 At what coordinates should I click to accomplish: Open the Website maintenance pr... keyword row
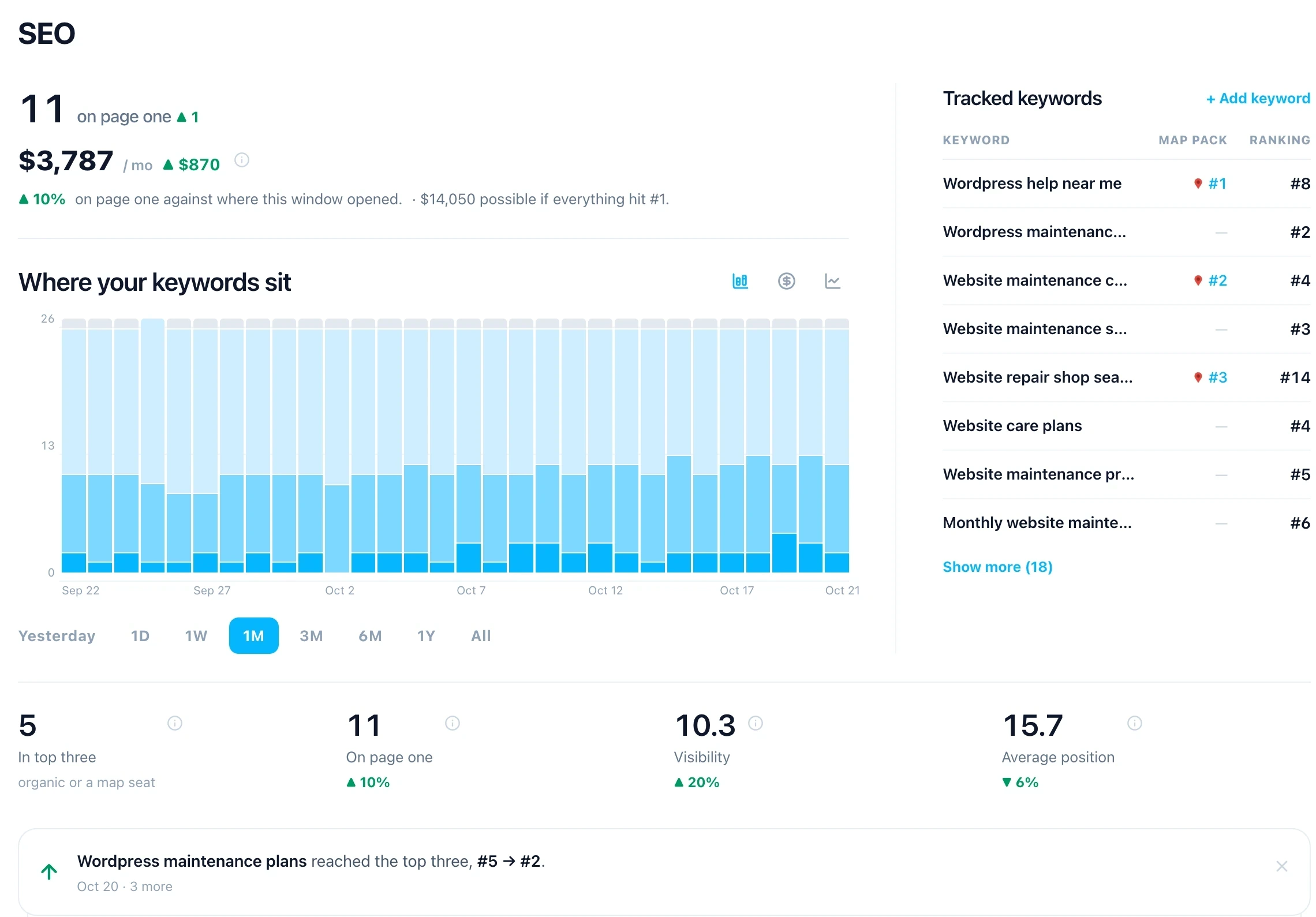[x=1127, y=474]
